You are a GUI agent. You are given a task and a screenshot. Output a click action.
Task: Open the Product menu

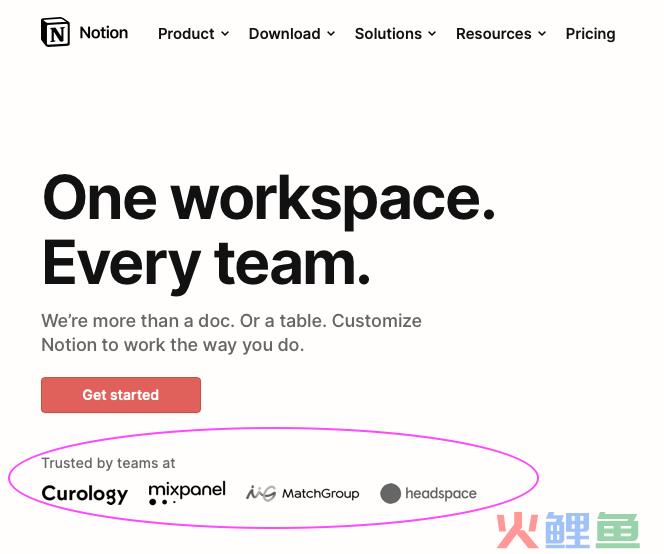(x=186, y=33)
